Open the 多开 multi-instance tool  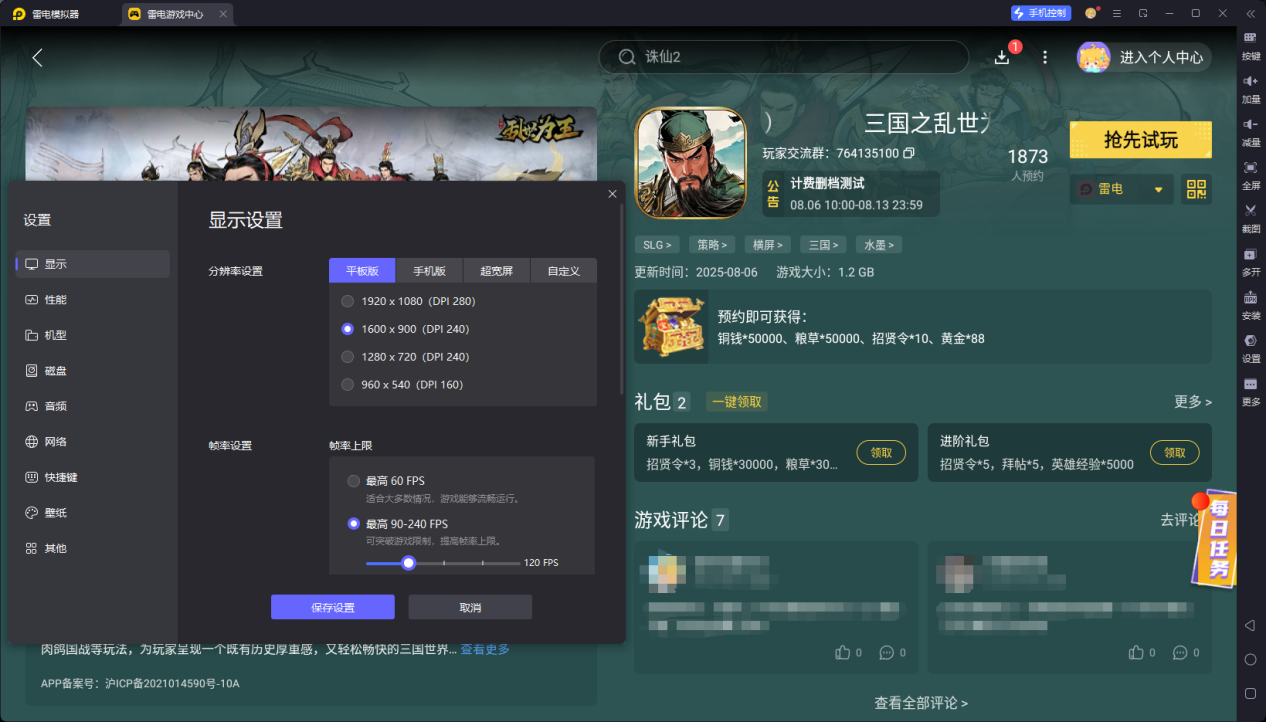[x=1250, y=260]
